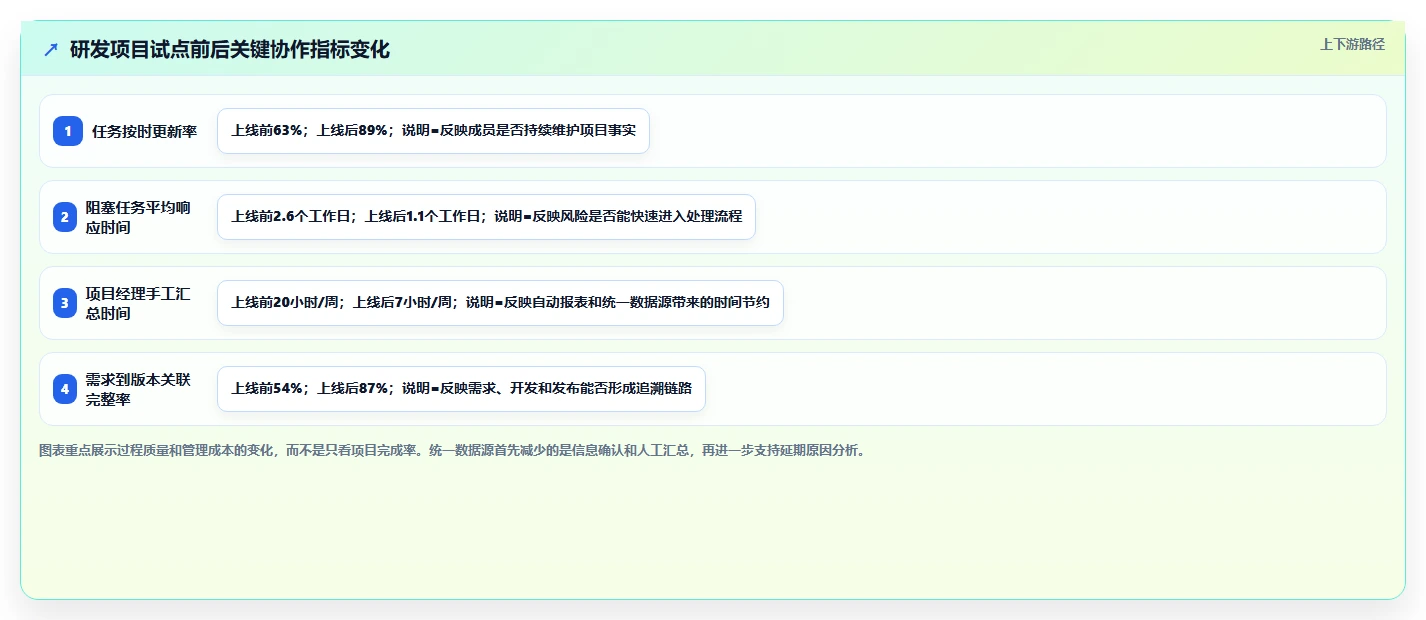Click the footnote starting 图表重点展示过程质量
The image size is (1426, 620).
pyautogui.click(x=454, y=451)
